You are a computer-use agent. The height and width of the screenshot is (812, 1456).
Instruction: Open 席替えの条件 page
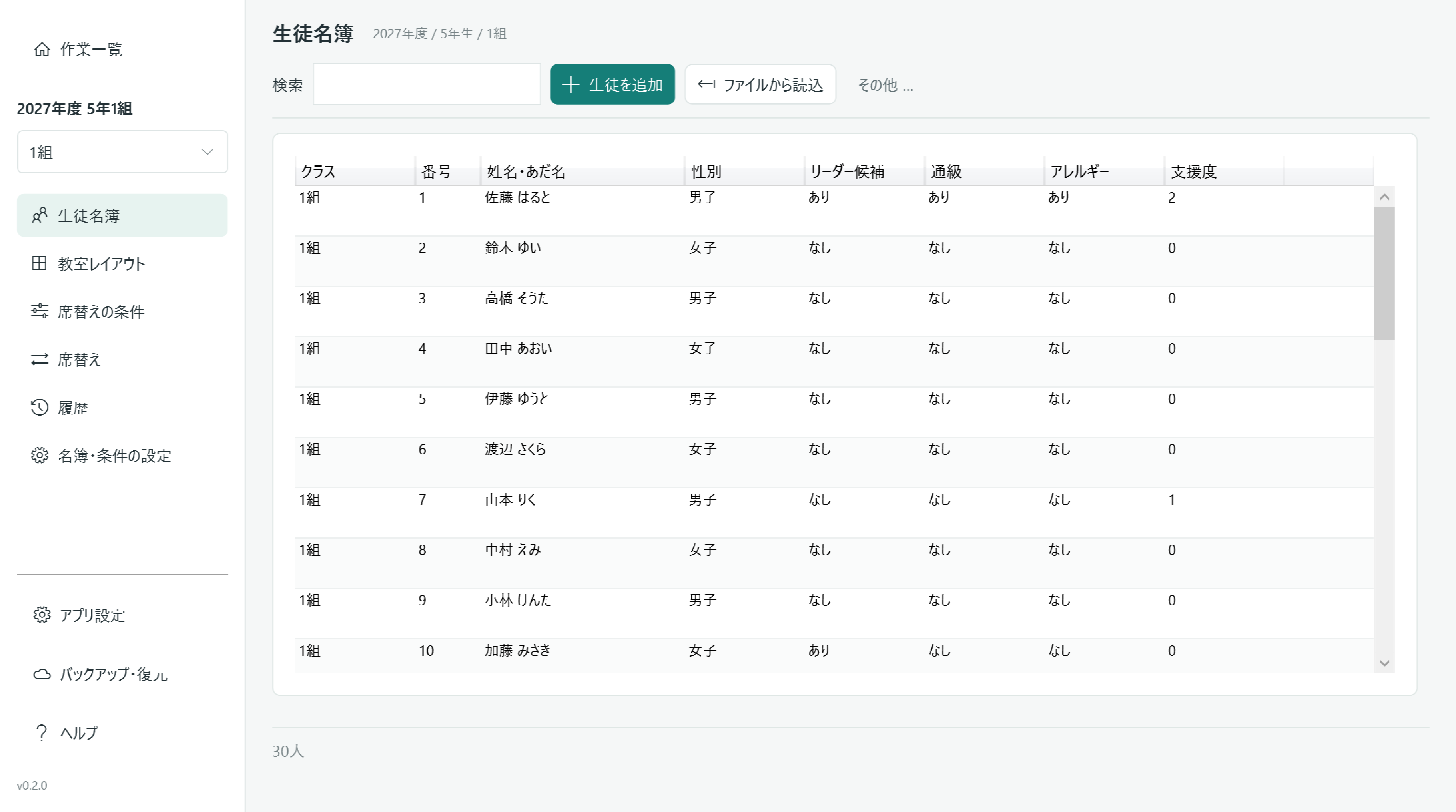click(x=123, y=311)
